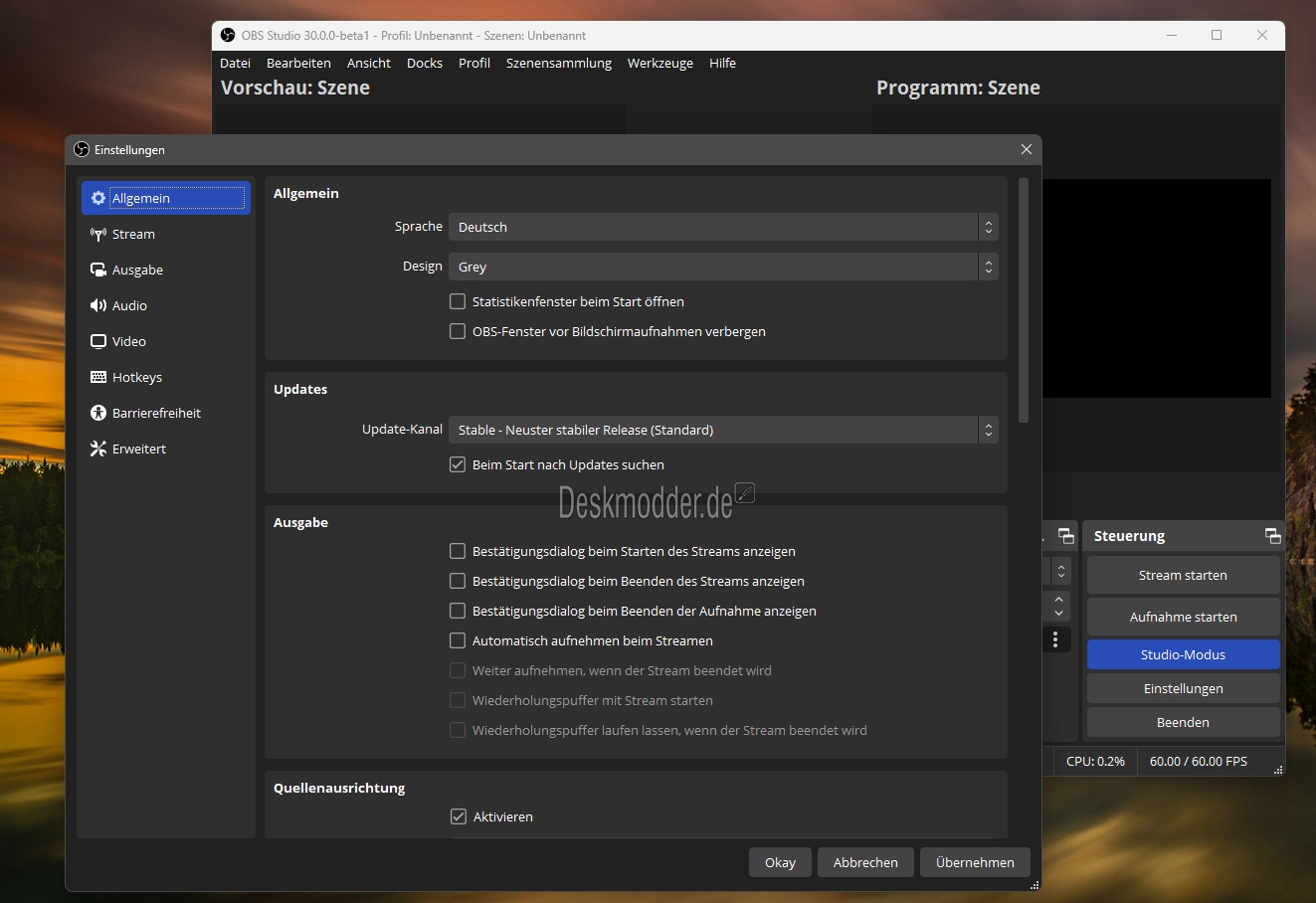Open the Datei menu
This screenshot has height=903, width=1316.
(236, 63)
